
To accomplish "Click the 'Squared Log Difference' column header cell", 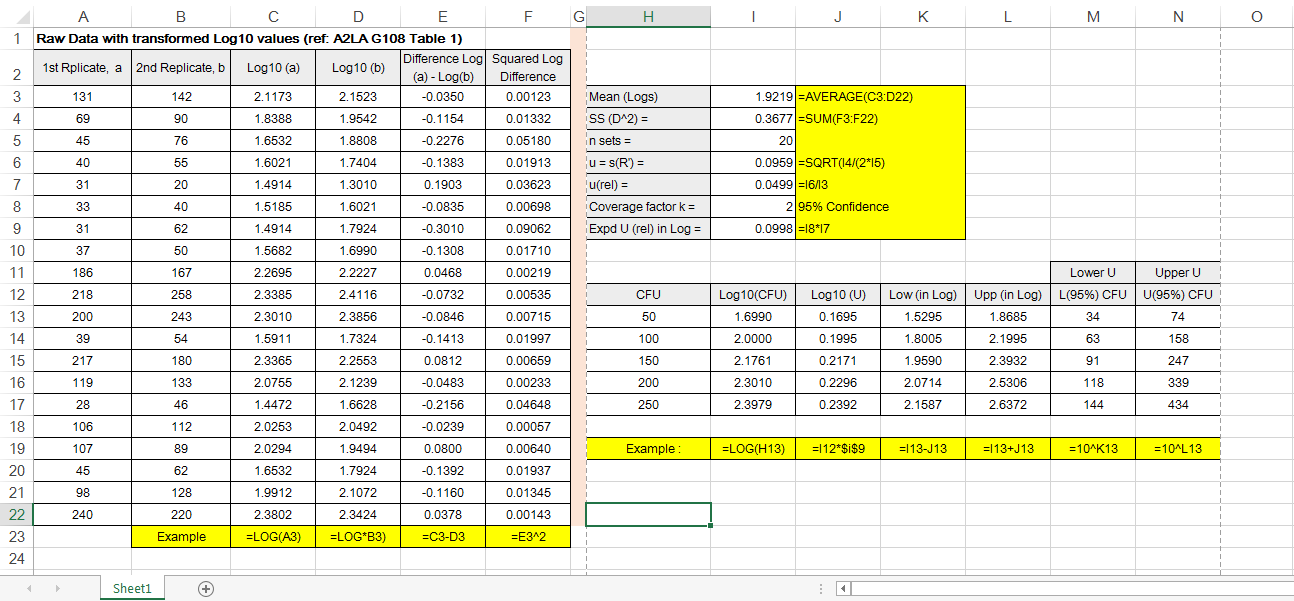I will [x=527, y=68].
